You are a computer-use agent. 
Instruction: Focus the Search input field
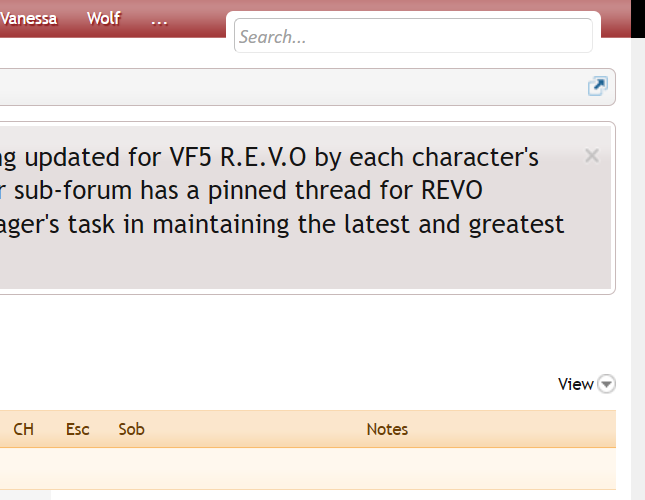(413, 37)
